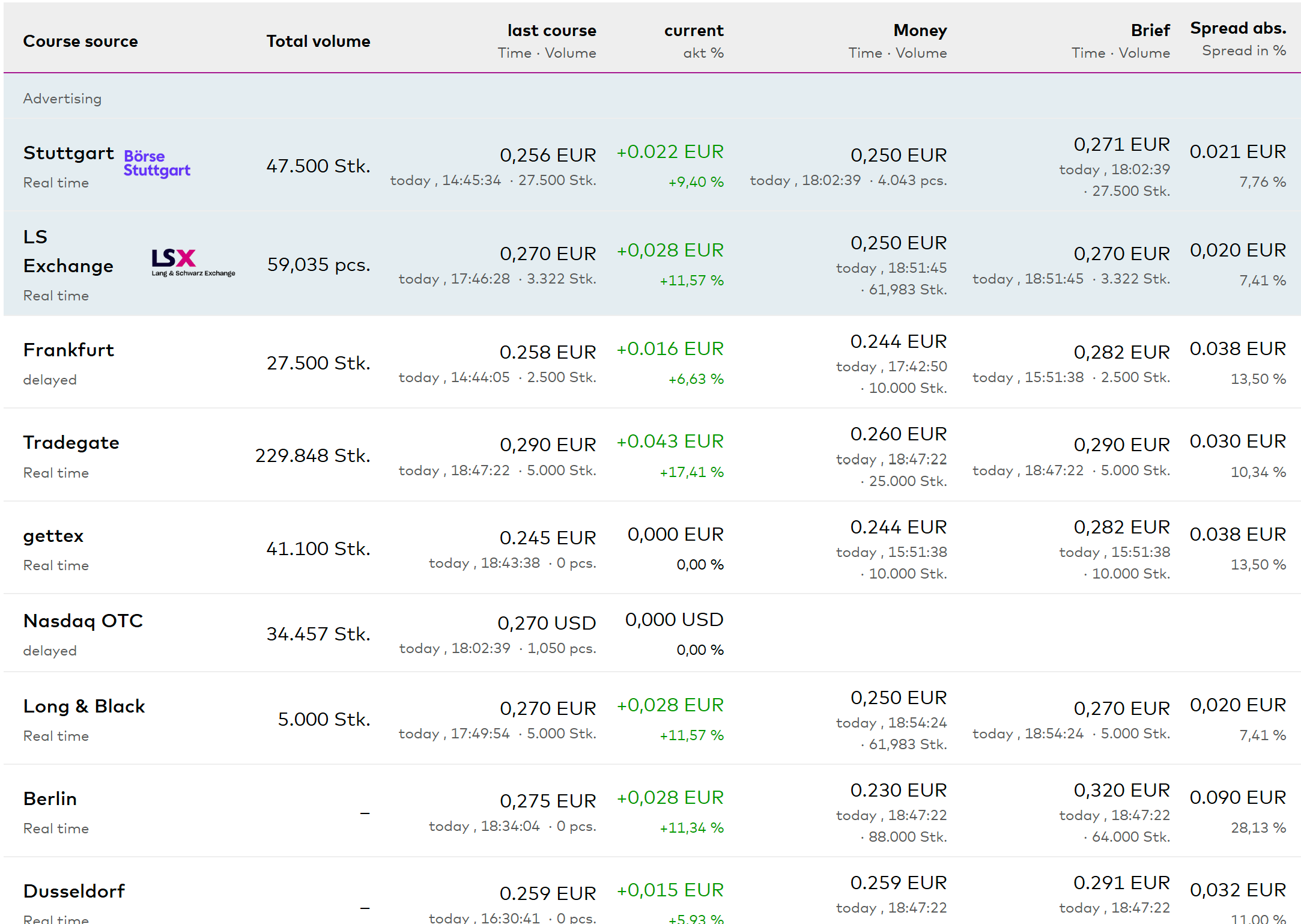Select LS Exchange volume 59,035 pcs.
This screenshot has width=1301, height=924.
click(x=318, y=264)
